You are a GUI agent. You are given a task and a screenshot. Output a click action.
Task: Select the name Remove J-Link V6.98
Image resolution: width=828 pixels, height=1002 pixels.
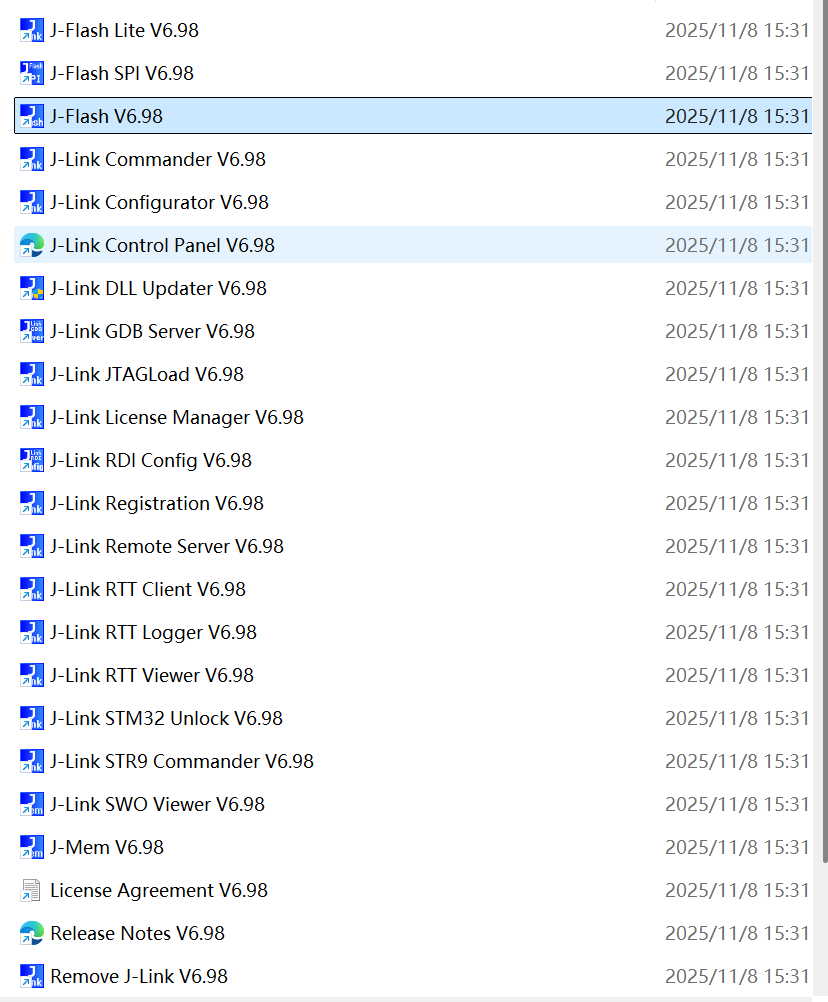[x=139, y=976]
